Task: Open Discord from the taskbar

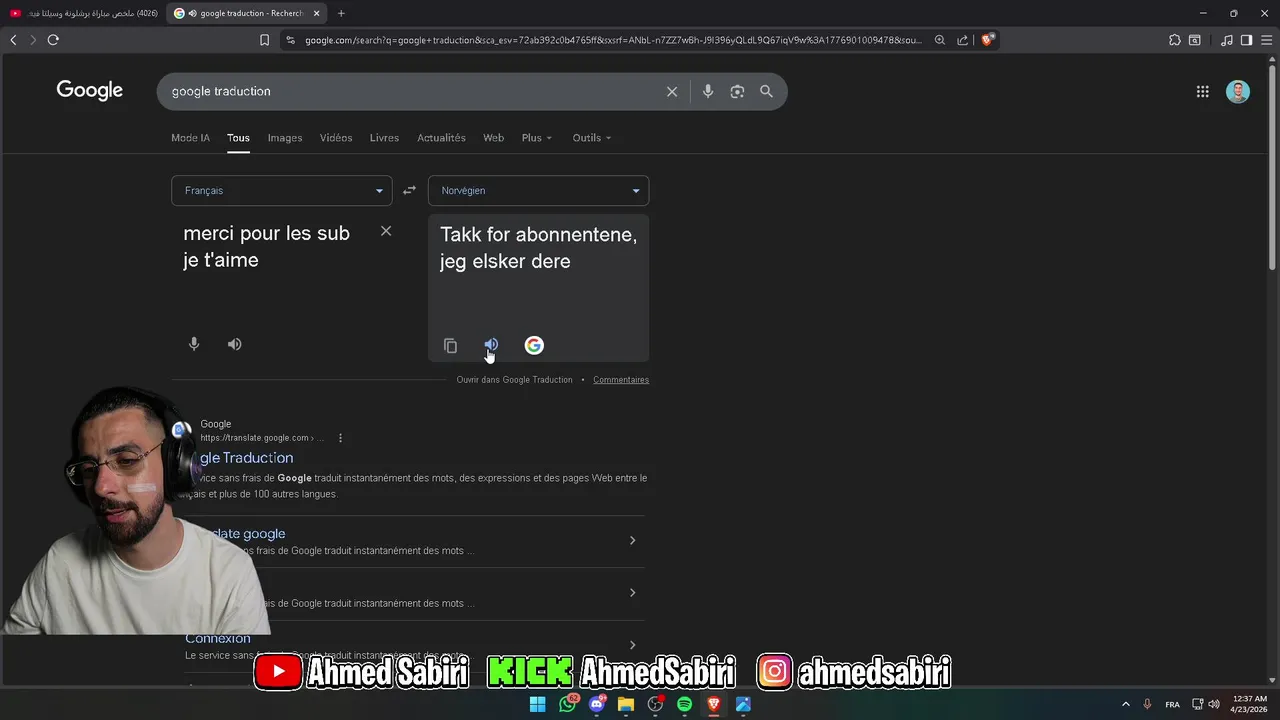Action: [x=597, y=704]
